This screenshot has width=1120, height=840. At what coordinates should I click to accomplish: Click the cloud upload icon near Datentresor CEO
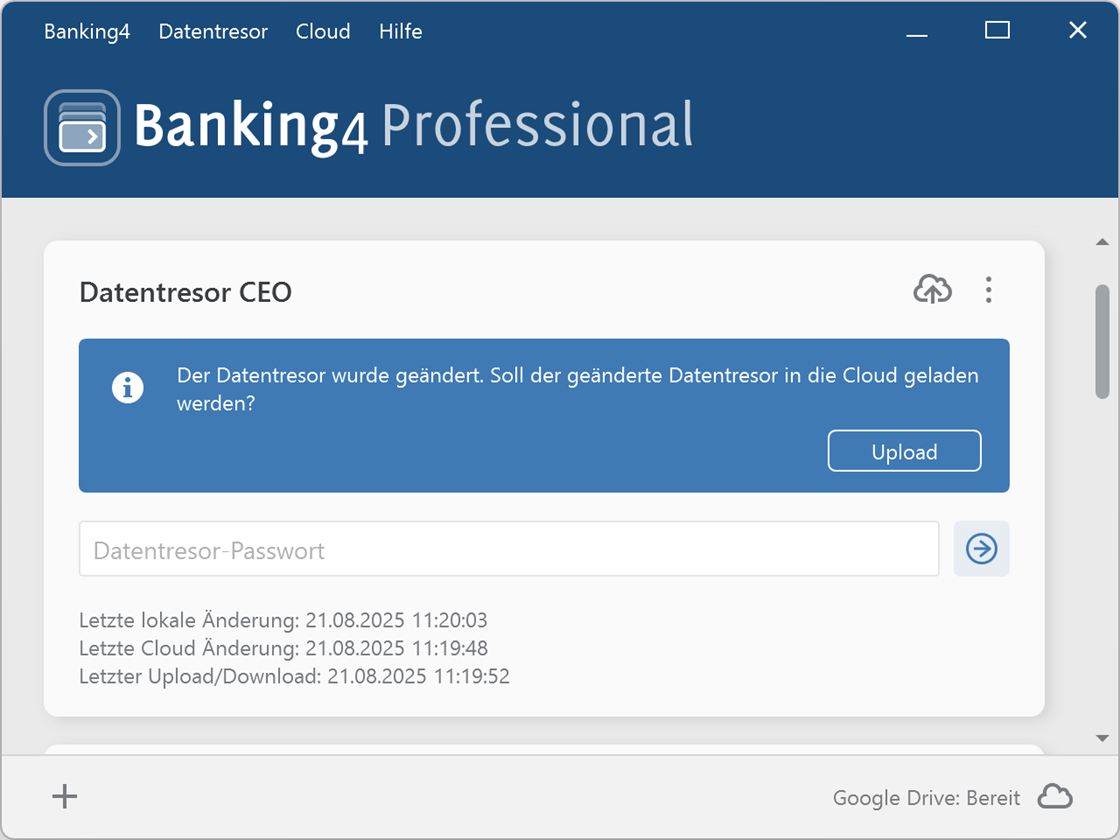(x=933, y=290)
